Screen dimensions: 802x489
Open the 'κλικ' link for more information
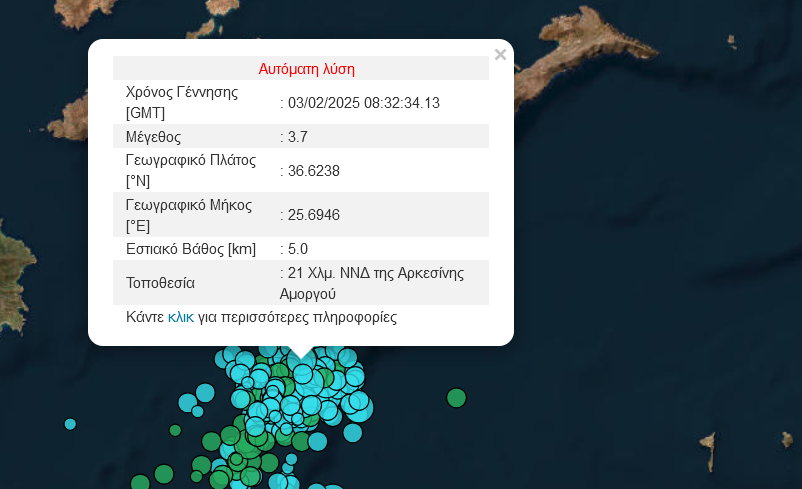(181, 317)
